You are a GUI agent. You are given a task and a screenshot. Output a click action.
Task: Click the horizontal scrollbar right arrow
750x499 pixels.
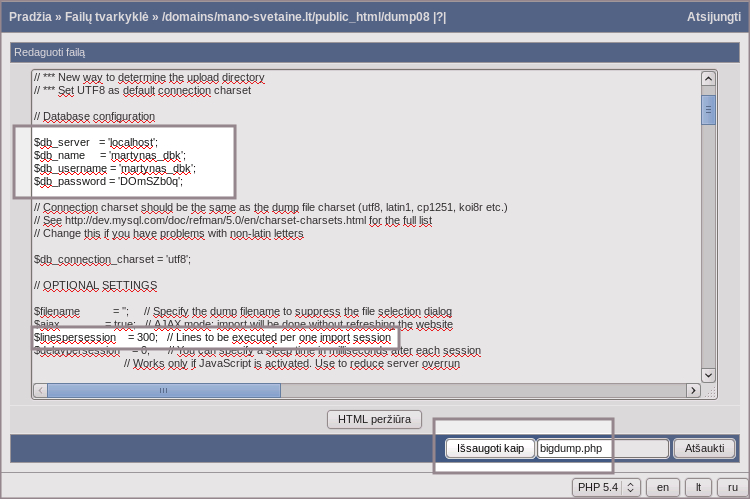(x=692, y=391)
